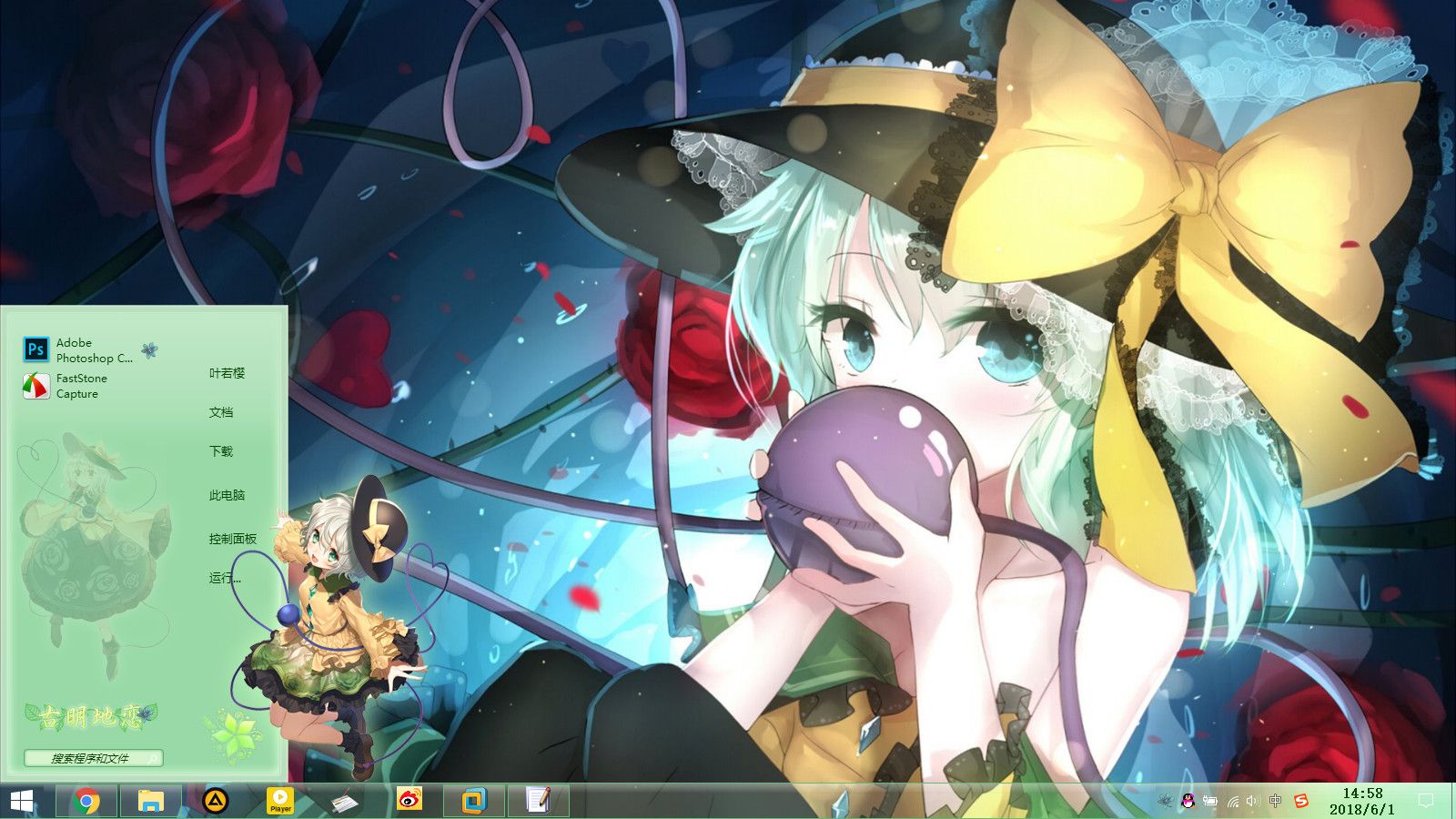
Task: Switch the 中 input language indicator
Action: click(1276, 801)
